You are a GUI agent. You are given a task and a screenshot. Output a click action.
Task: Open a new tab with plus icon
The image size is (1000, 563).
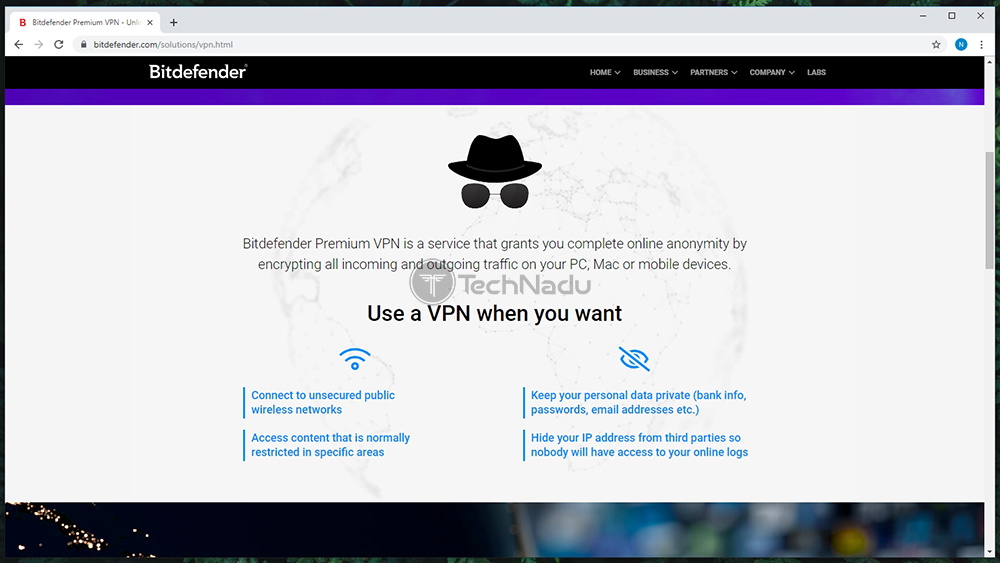tap(173, 22)
